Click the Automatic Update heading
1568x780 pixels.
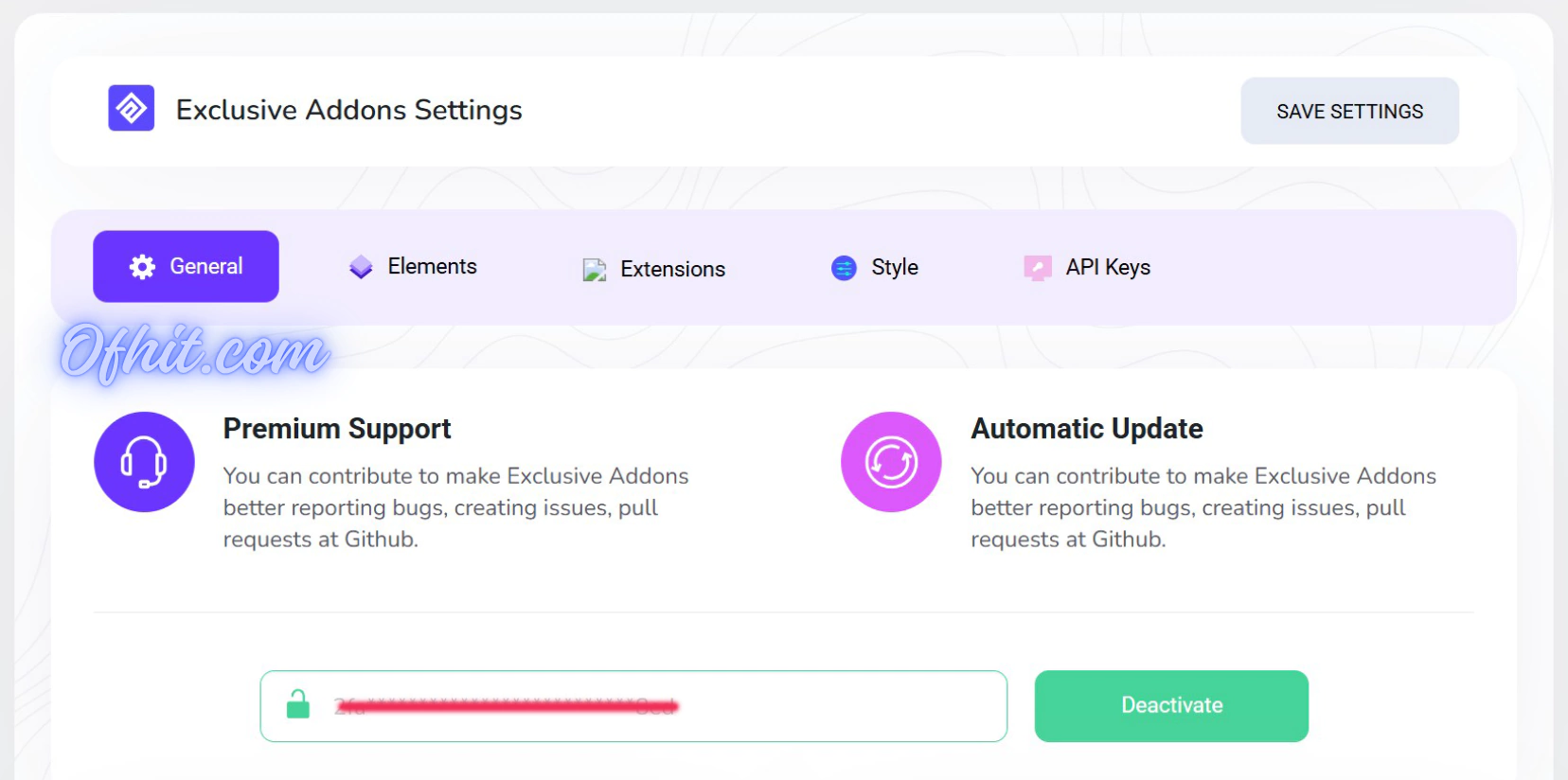coord(1087,429)
